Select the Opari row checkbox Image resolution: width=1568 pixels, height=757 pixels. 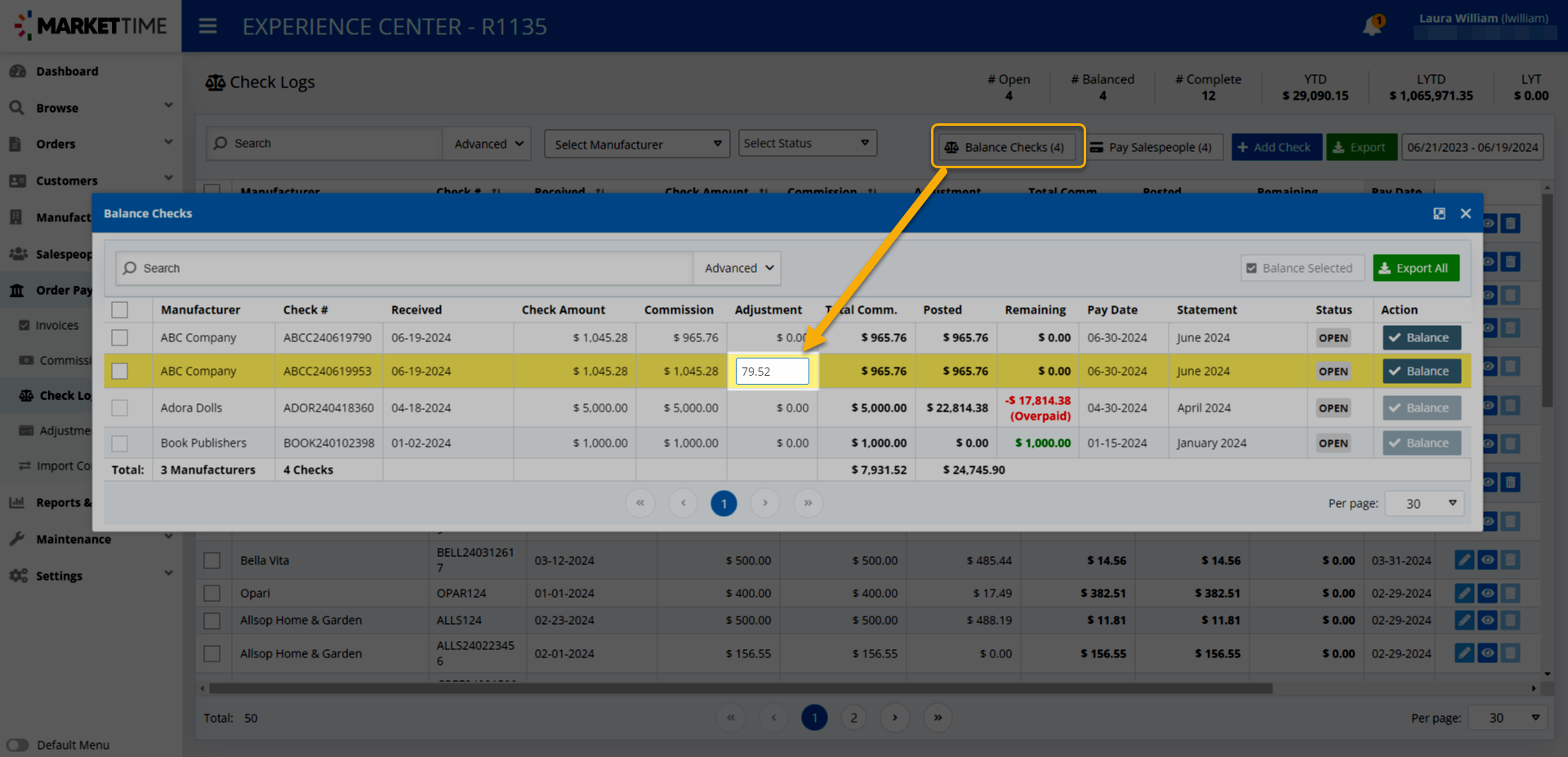(212, 594)
